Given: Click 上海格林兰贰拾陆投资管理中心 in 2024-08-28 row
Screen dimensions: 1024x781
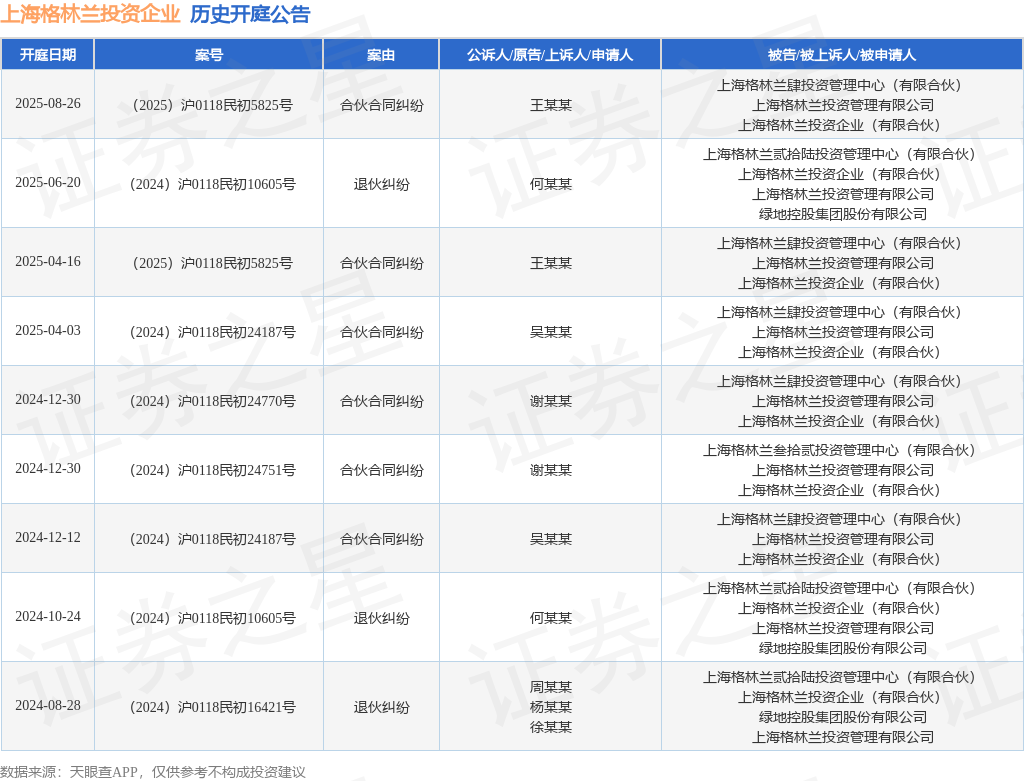Looking at the screenshot, I should [839, 677].
